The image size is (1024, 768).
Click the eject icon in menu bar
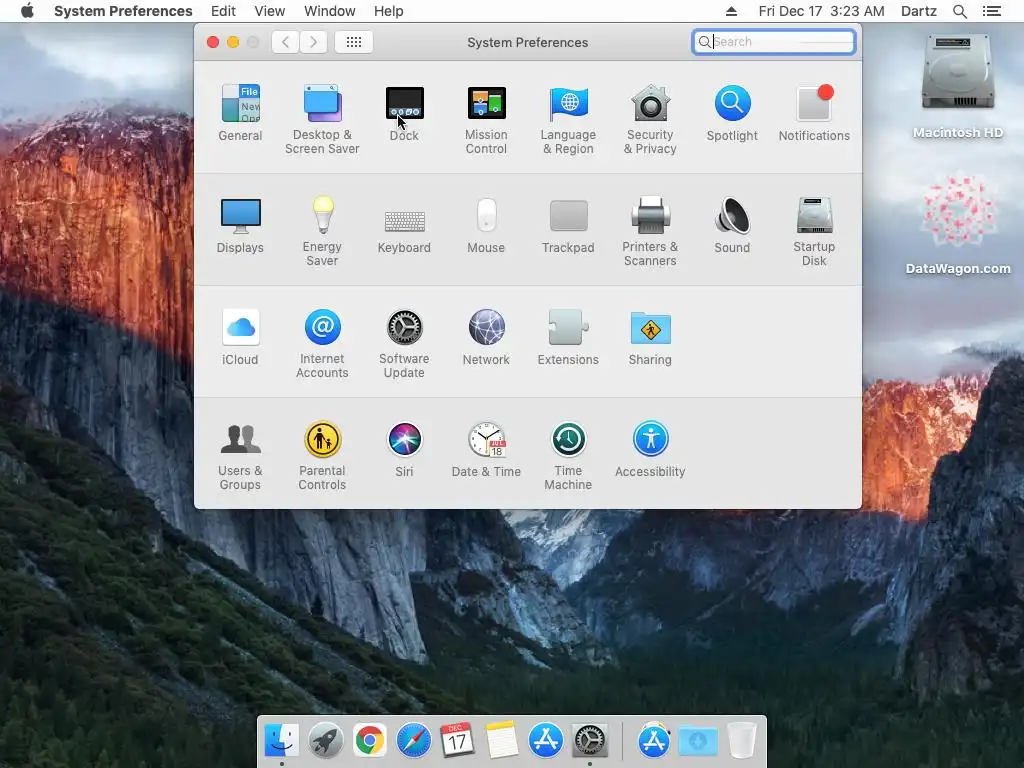(x=731, y=11)
